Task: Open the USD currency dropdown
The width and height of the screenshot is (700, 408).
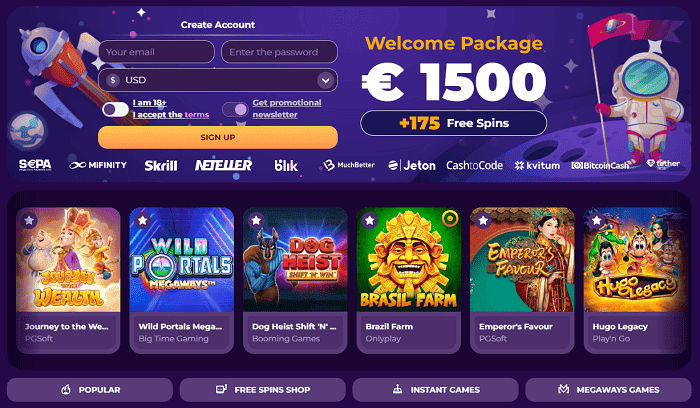Action: click(x=218, y=80)
